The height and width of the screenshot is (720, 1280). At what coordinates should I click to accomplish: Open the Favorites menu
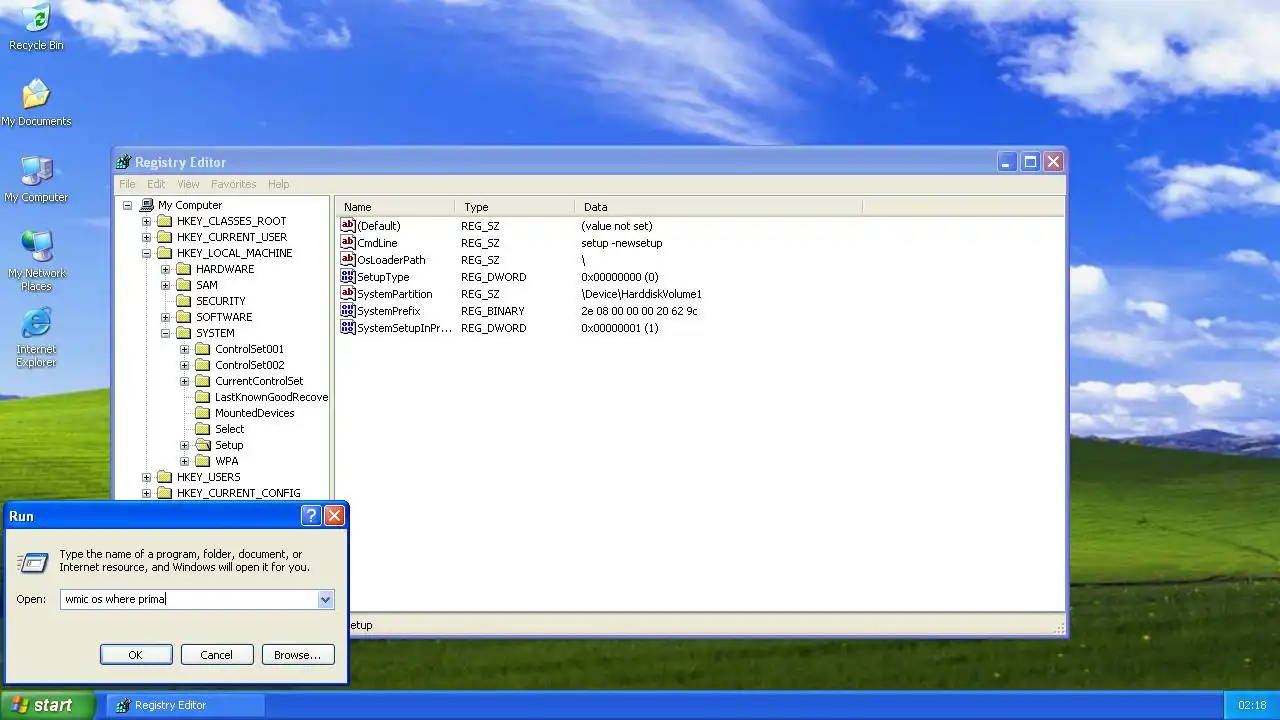coord(233,184)
